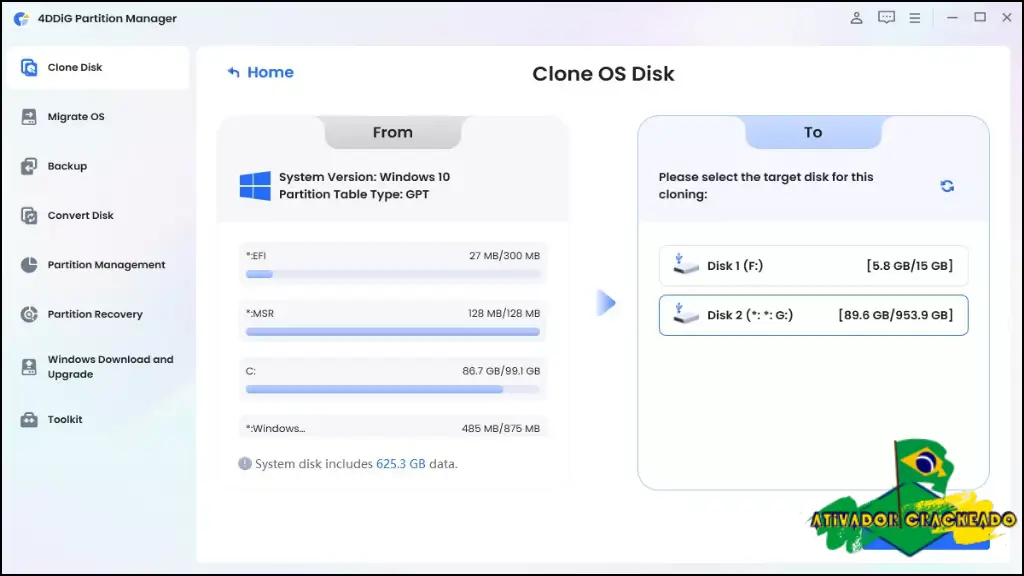Click the Disk 2 drive icon
Image resolution: width=1024 pixels, height=576 pixels.
pyautogui.click(x=685, y=313)
